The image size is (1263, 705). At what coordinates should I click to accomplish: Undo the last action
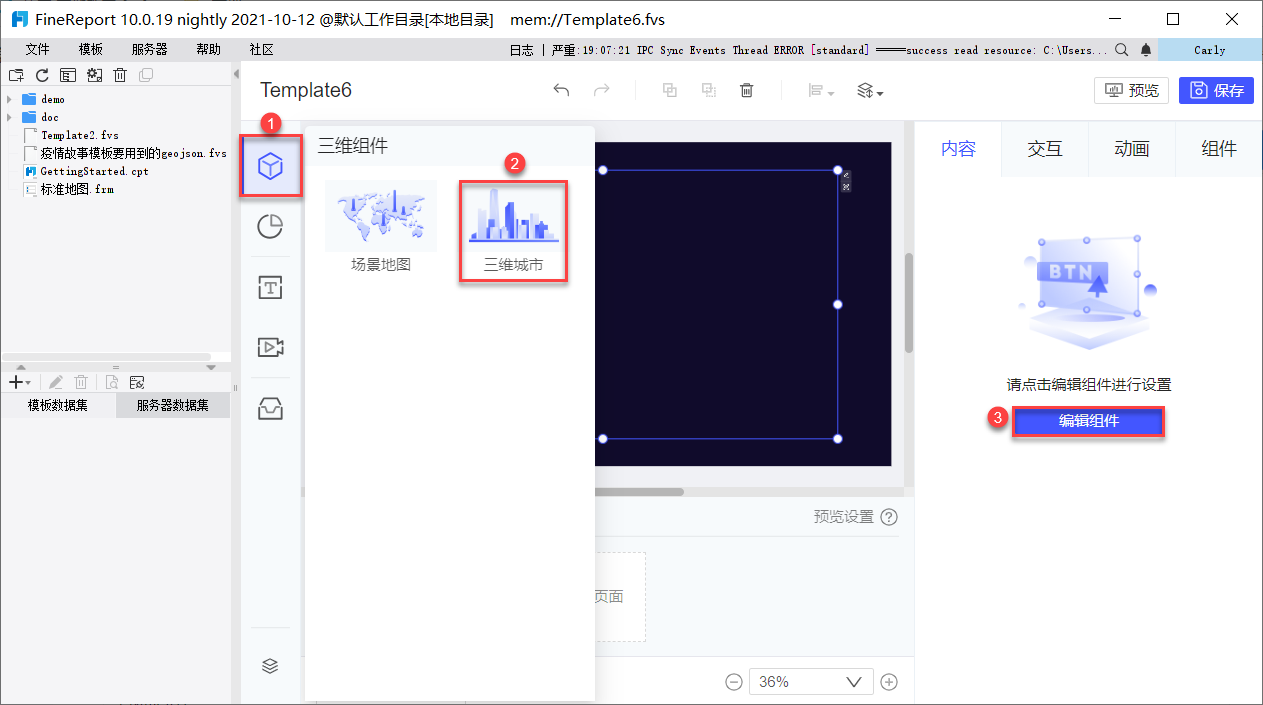(x=561, y=91)
